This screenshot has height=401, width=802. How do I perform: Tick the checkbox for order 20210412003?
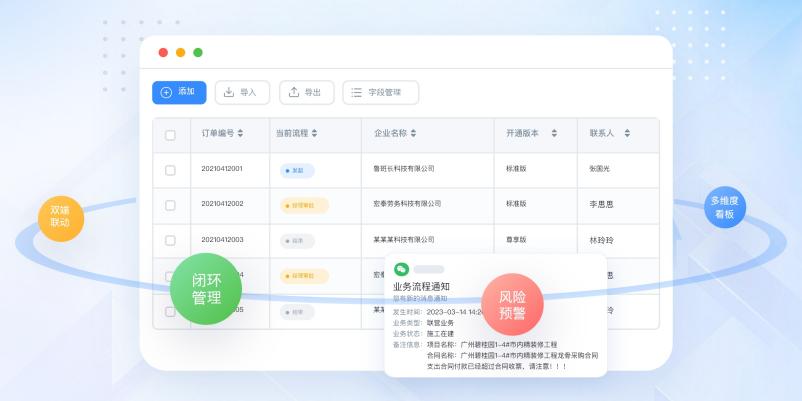click(x=170, y=241)
